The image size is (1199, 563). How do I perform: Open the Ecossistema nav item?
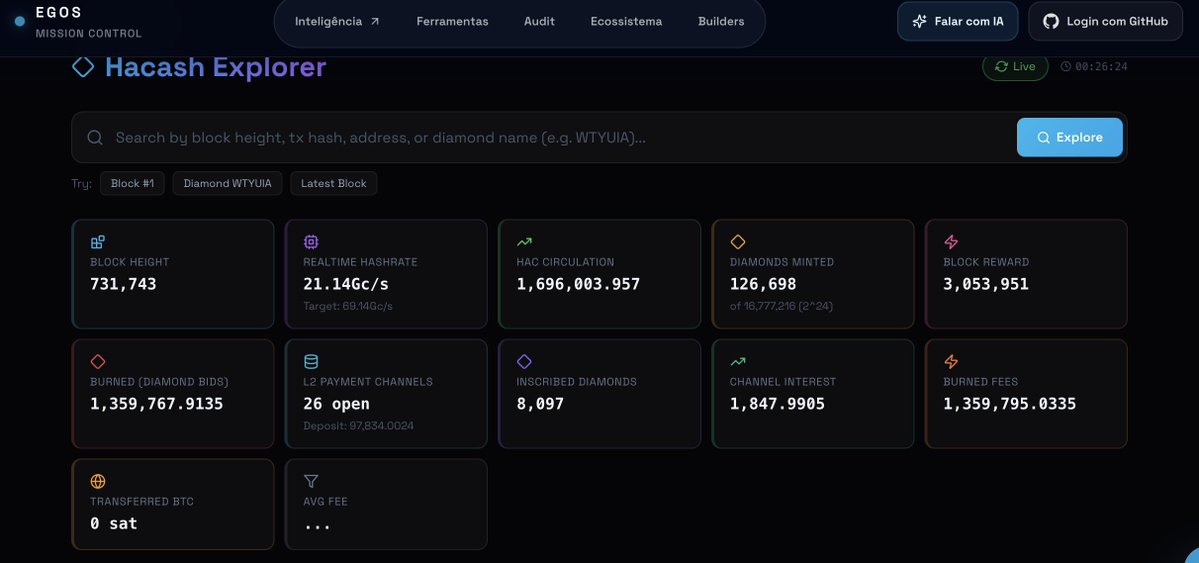(x=626, y=21)
